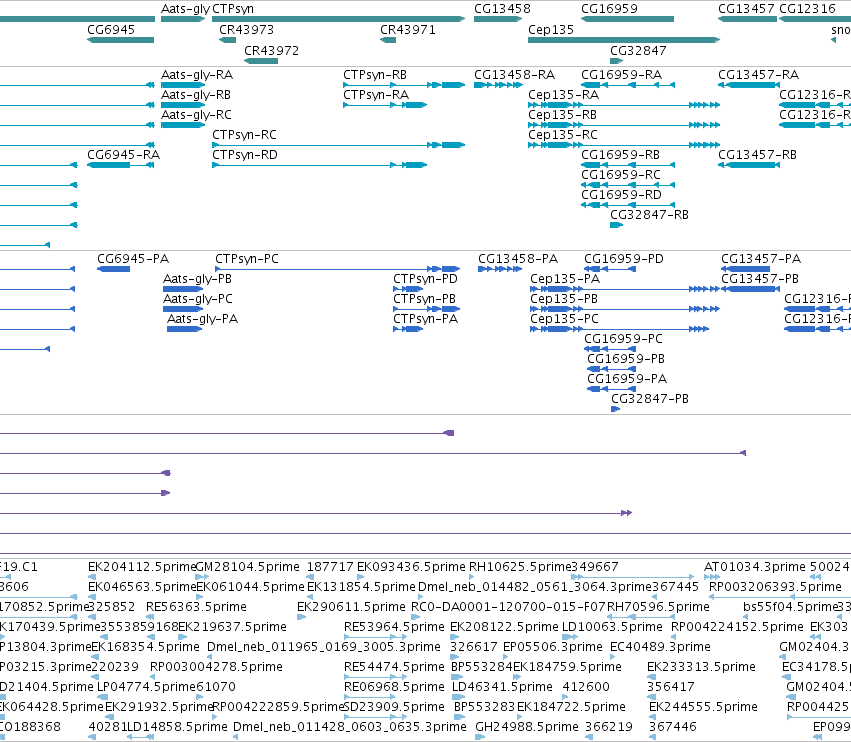Image resolution: width=851 pixels, height=742 pixels.
Task: Click the CG13457 gene name
Action: 746,9
